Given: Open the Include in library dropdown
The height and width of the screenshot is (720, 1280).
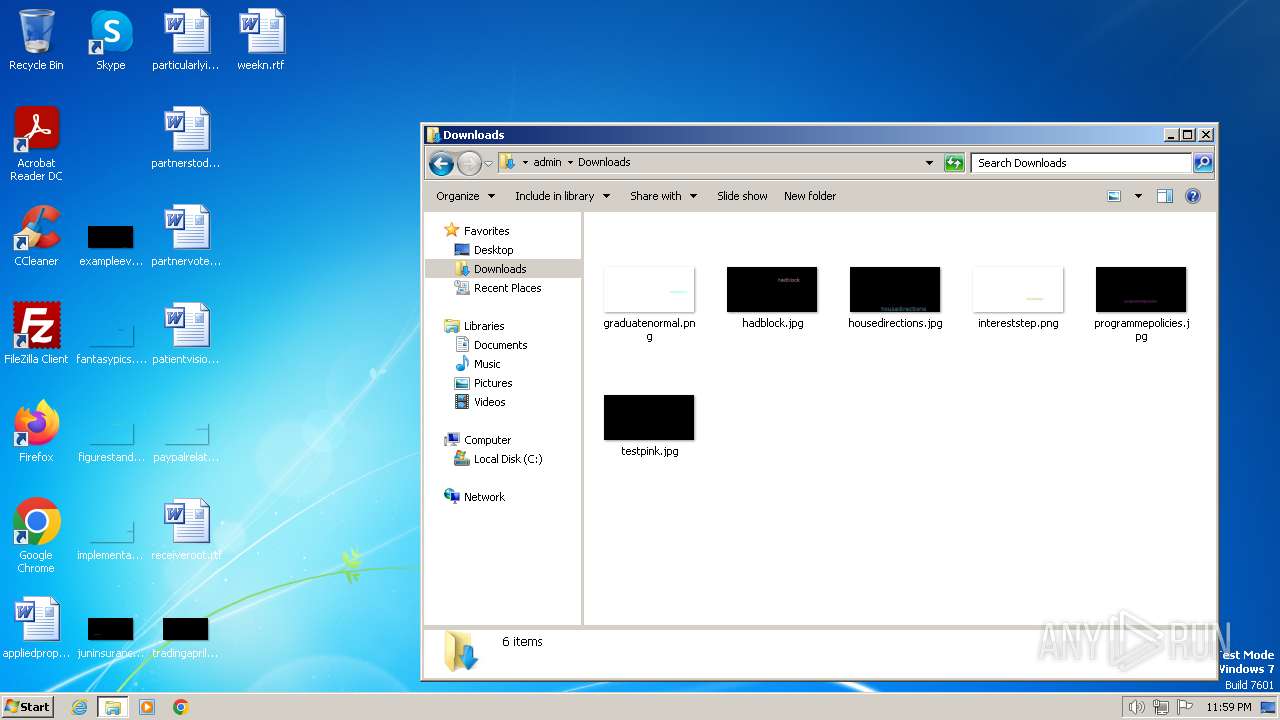Looking at the screenshot, I should [562, 196].
